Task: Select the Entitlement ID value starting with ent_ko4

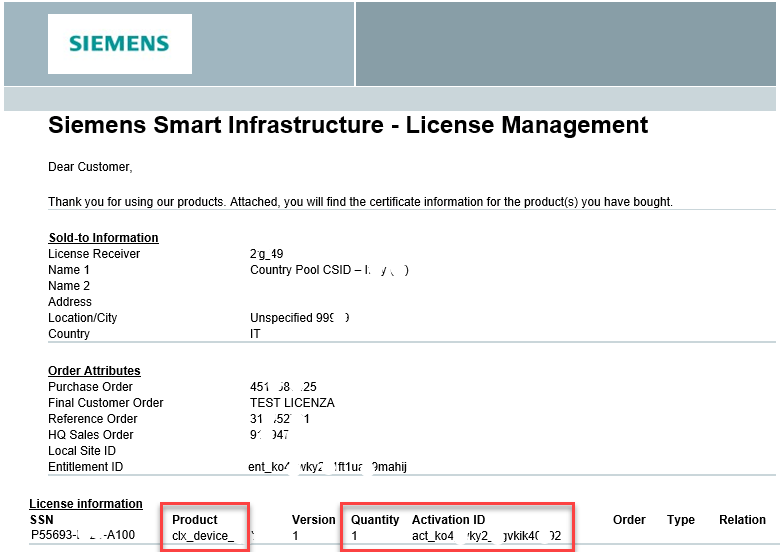Action: pos(327,467)
